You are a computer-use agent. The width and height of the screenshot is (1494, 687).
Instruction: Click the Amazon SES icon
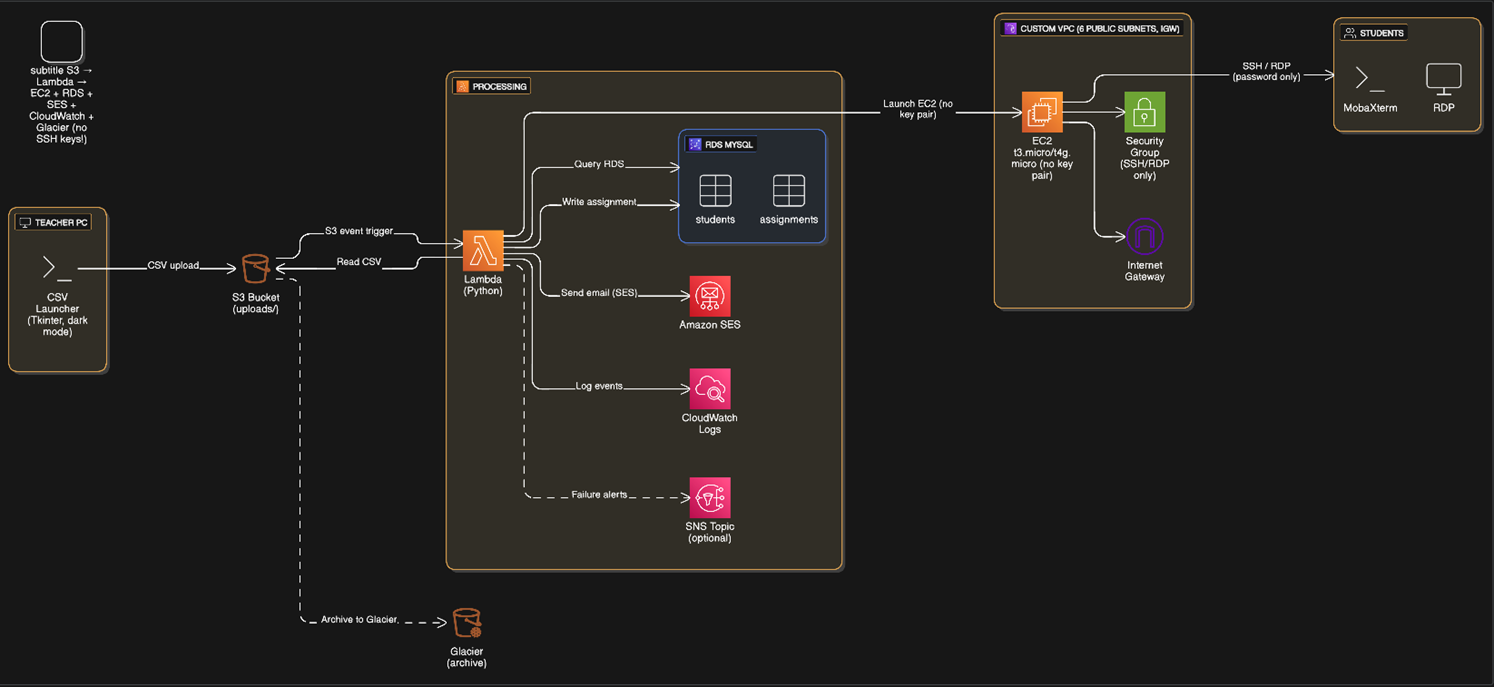coord(710,296)
